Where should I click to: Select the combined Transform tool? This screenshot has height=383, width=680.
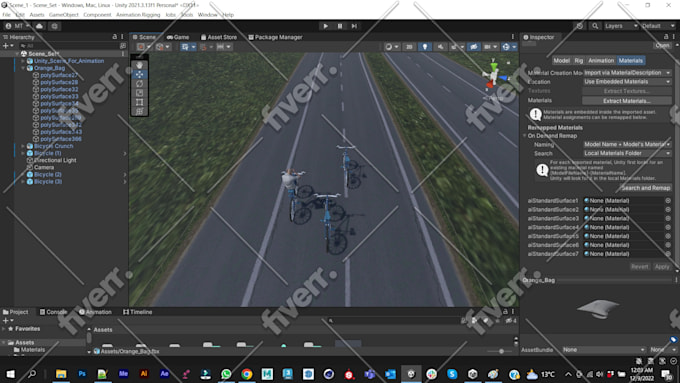(139, 111)
